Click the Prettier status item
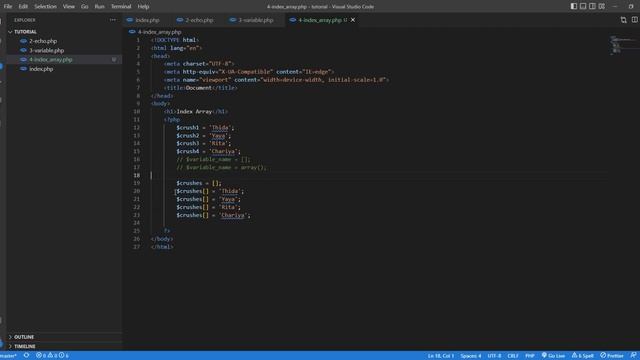The image size is (640, 360). click(611, 356)
